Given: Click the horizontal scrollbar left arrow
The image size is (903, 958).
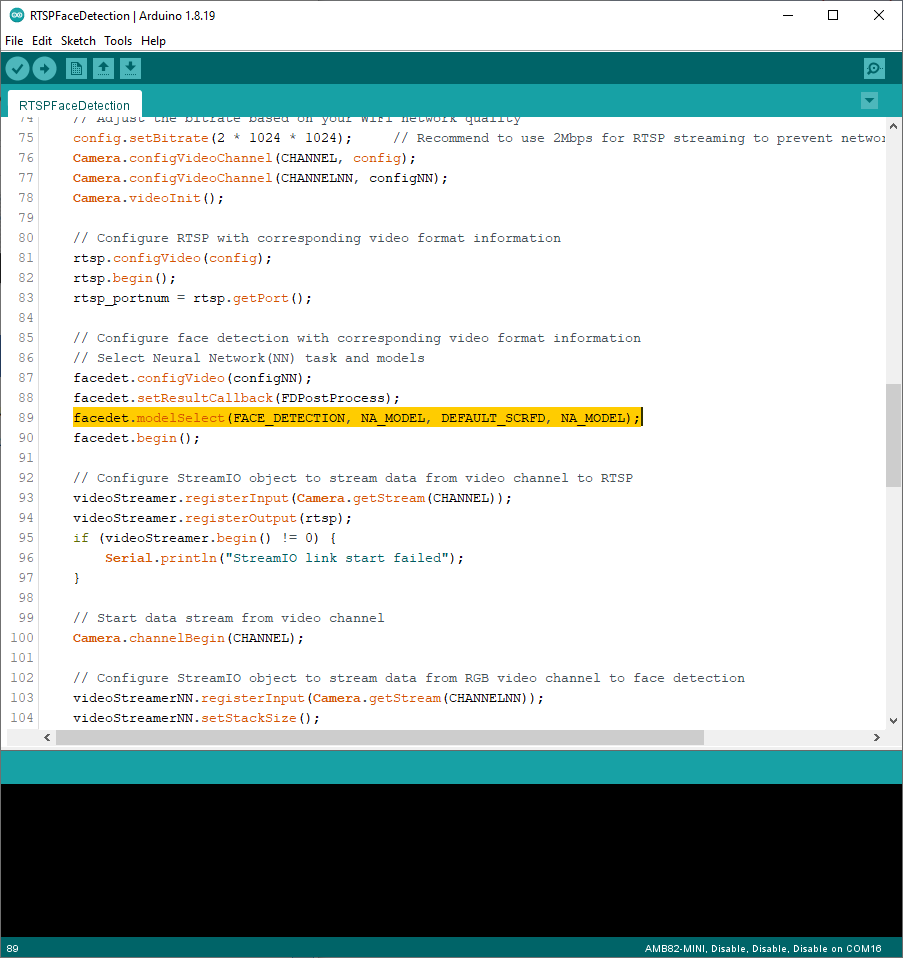Looking at the screenshot, I should point(46,737).
